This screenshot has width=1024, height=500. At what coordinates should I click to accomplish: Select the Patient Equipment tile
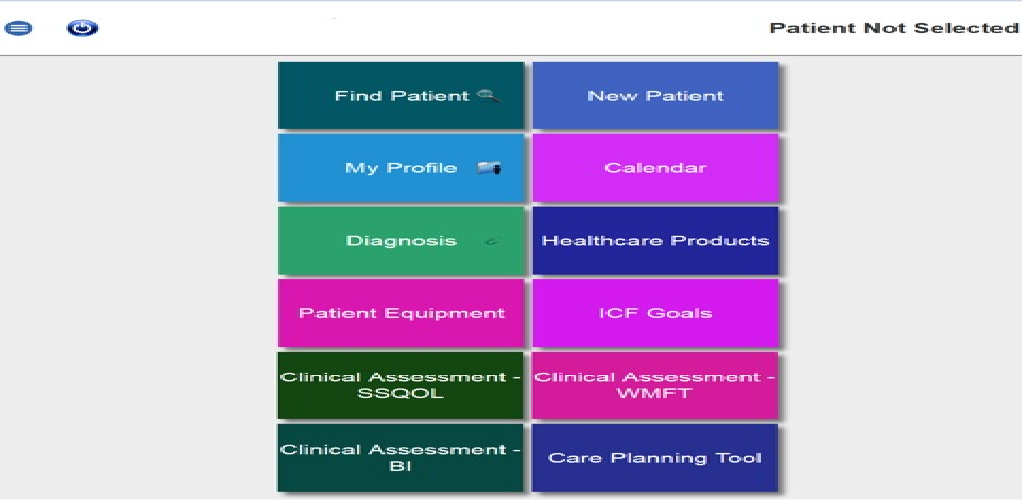[x=401, y=313]
